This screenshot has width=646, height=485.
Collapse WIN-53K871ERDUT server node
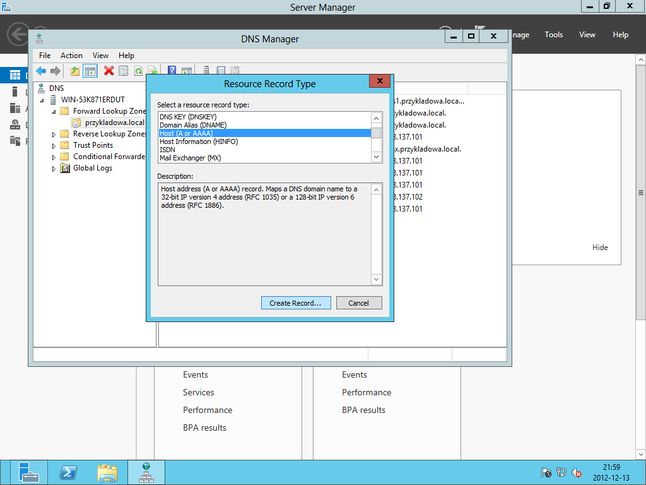(x=42, y=100)
